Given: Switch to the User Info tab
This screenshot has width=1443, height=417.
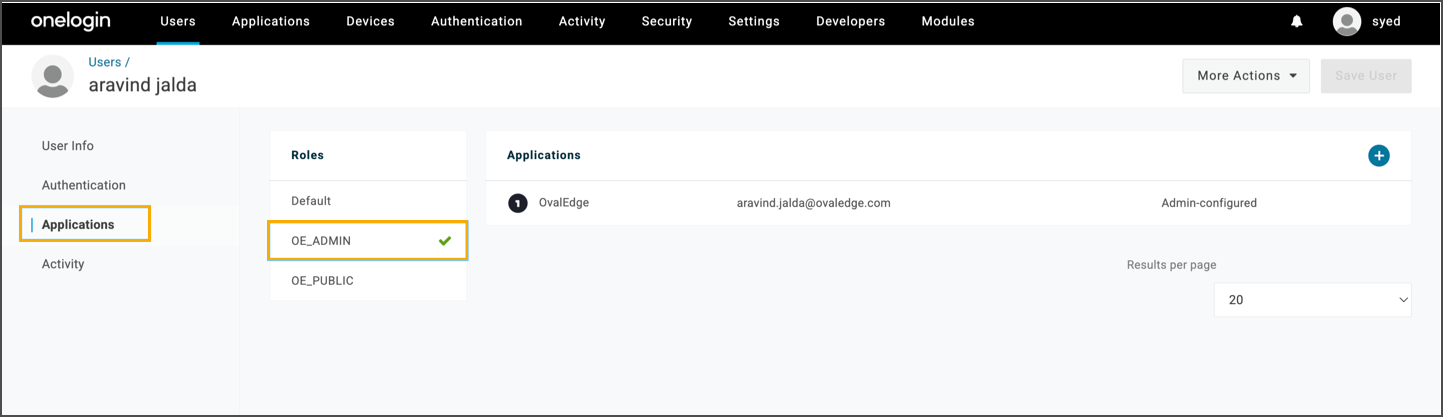Looking at the screenshot, I should click(x=68, y=146).
